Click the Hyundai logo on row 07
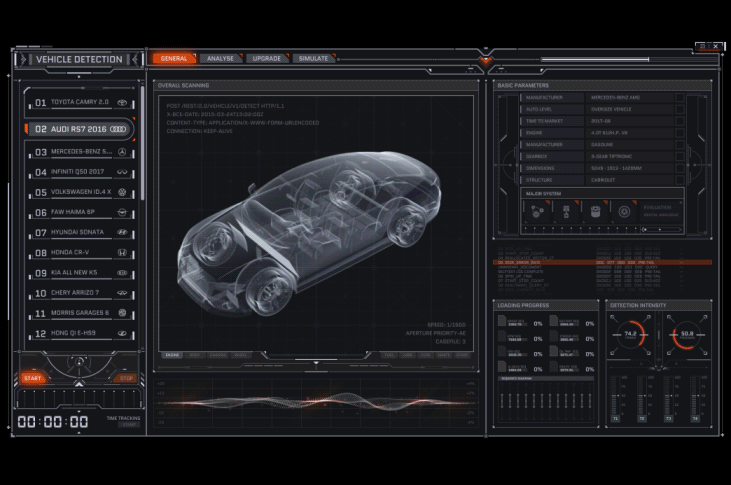Viewport: 731px width, 485px height. tap(122, 232)
